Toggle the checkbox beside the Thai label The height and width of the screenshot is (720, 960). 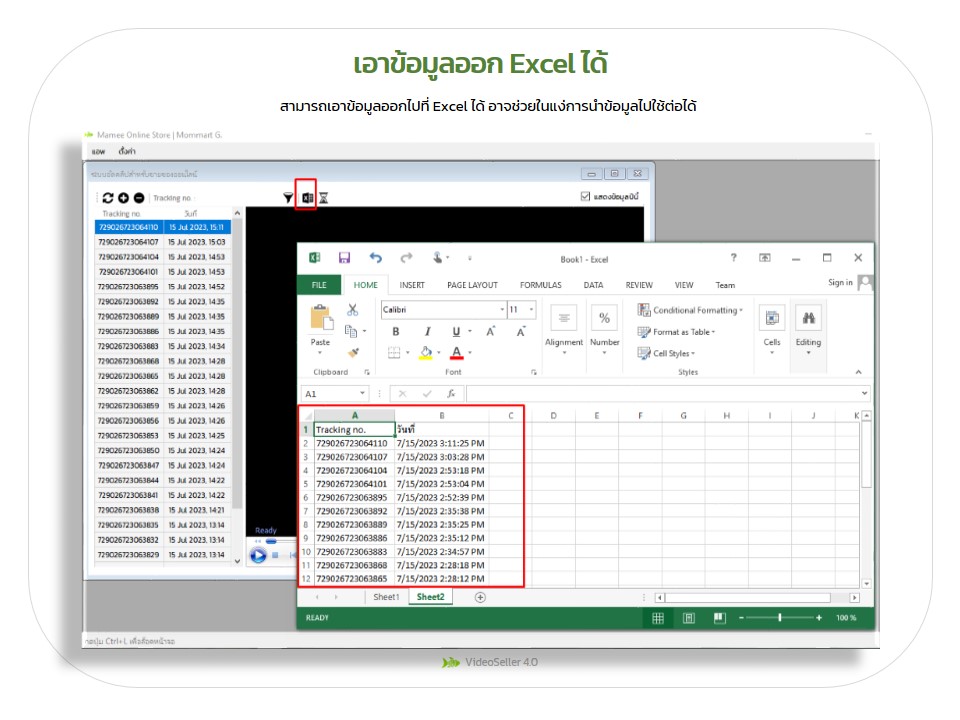pyautogui.click(x=585, y=197)
